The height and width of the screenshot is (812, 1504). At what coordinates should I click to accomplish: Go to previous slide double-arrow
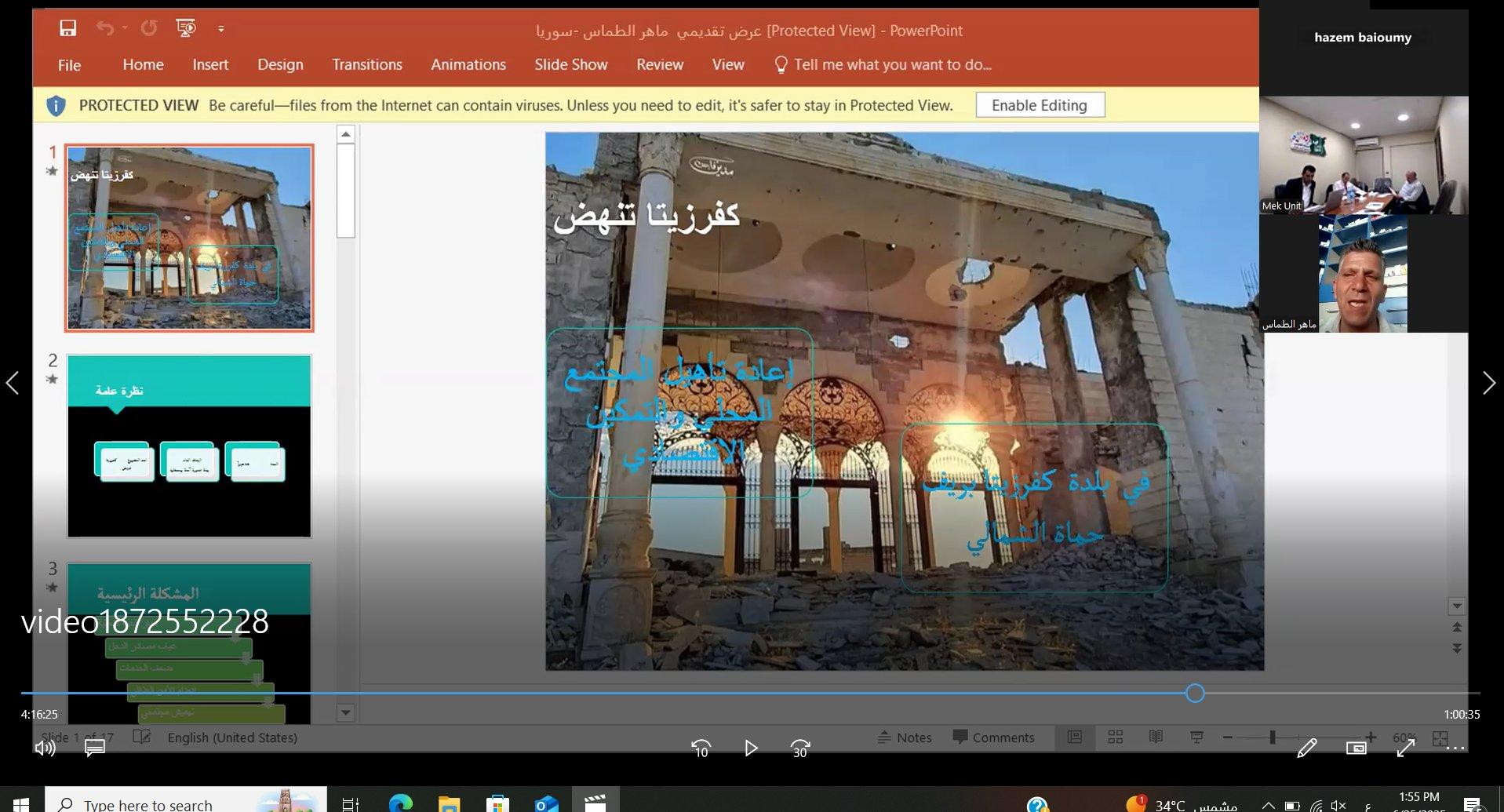[x=1457, y=627]
